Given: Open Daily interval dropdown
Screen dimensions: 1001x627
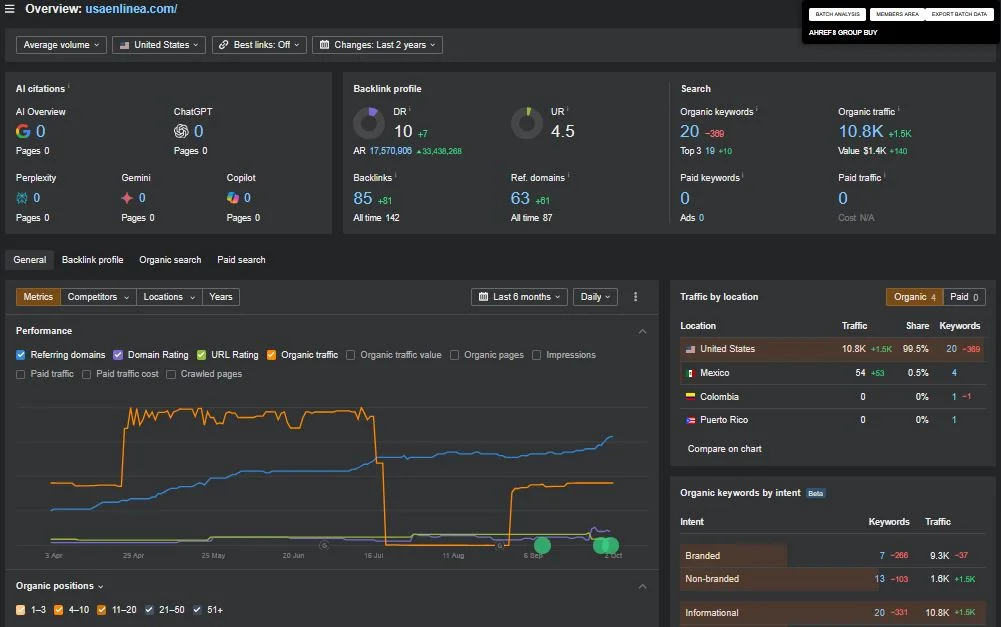Looking at the screenshot, I should [x=595, y=297].
